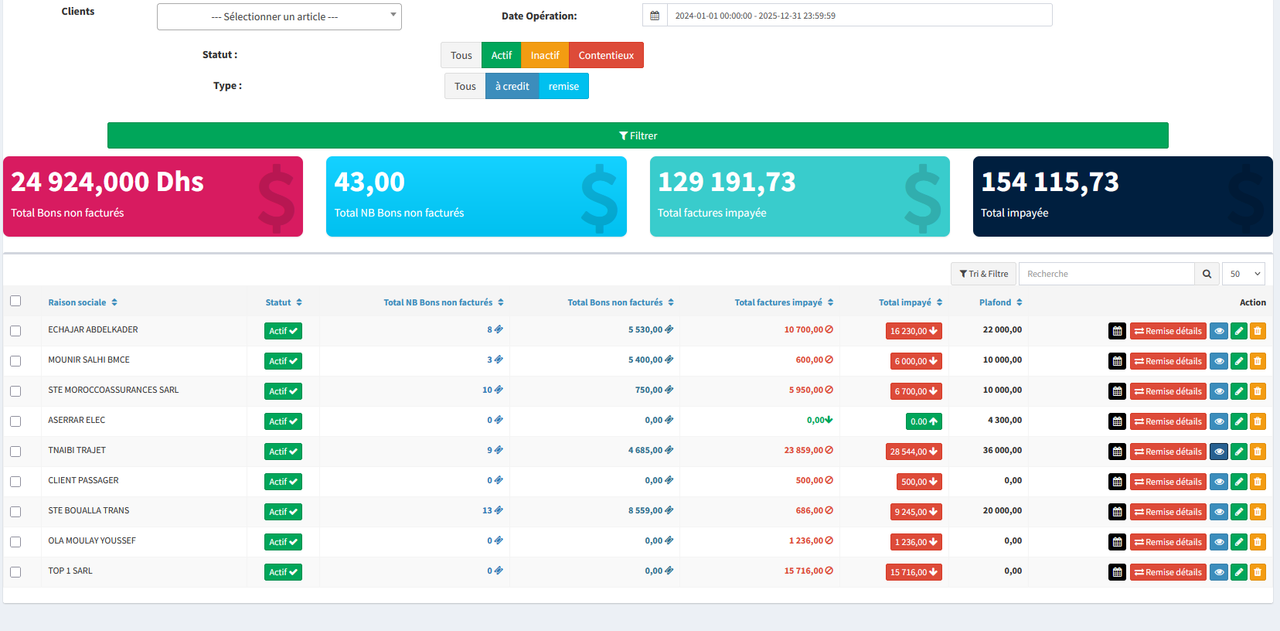This screenshot has height=631, width=1280.
Task: Open Remise détails for TNAIBI TRAJET
Action: click(x=1168, y=451)
